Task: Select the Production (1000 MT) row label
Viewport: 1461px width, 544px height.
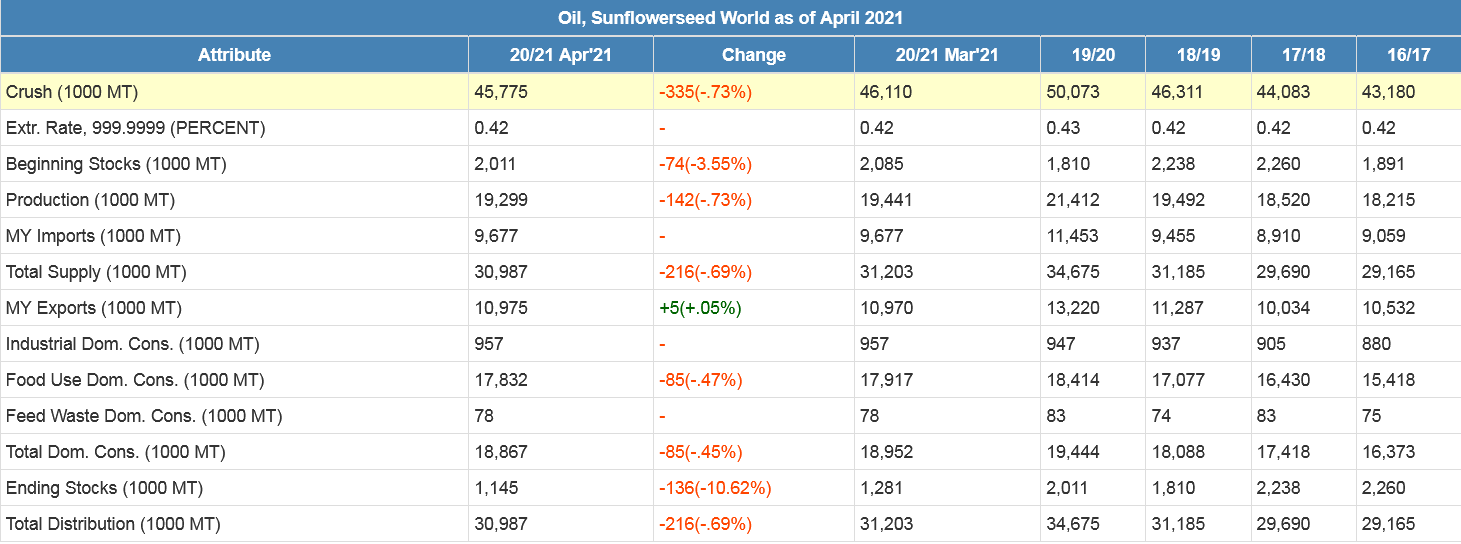Action: (x=90, y=200)
